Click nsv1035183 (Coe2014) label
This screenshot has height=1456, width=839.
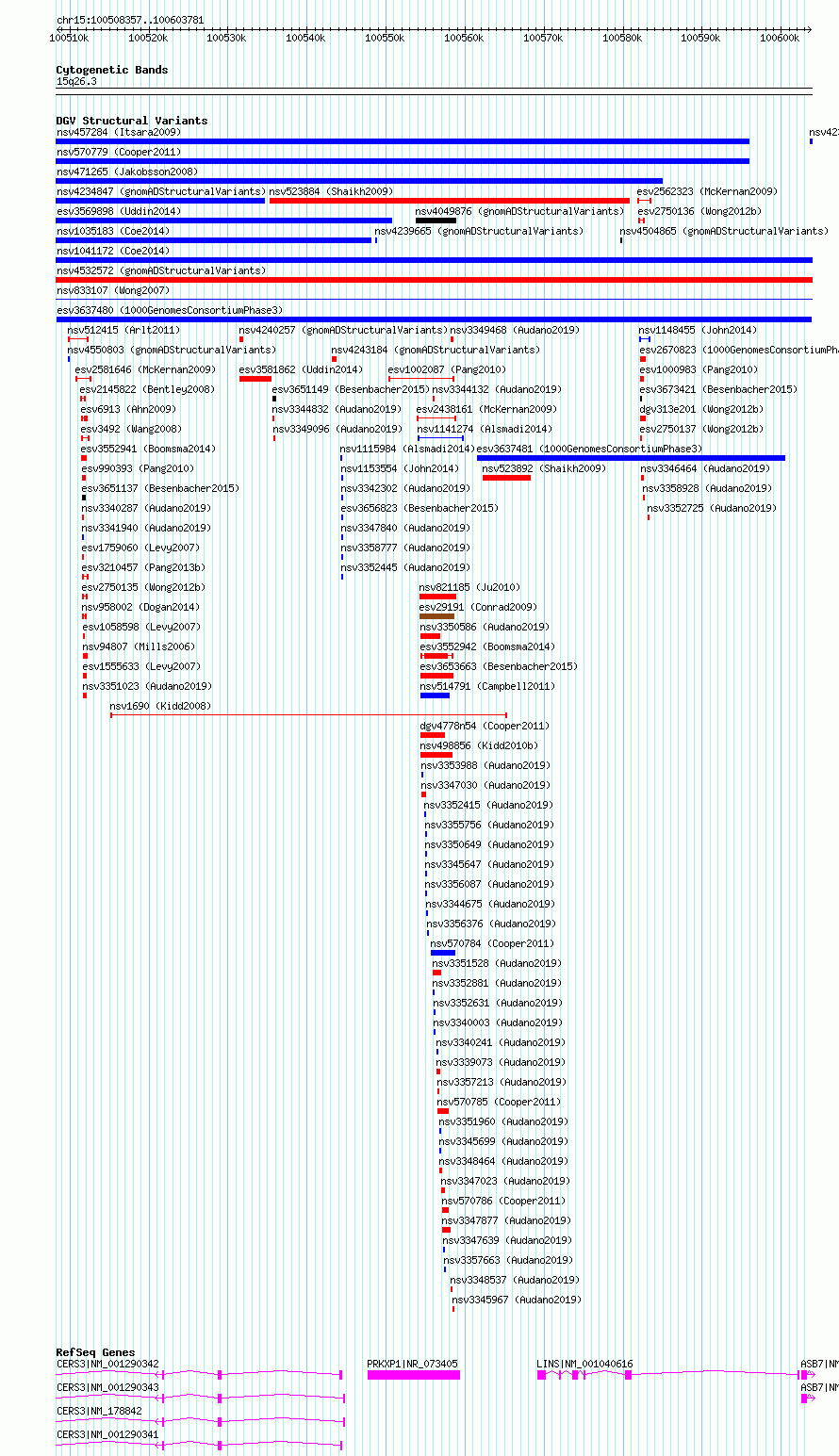click(113, 231)
